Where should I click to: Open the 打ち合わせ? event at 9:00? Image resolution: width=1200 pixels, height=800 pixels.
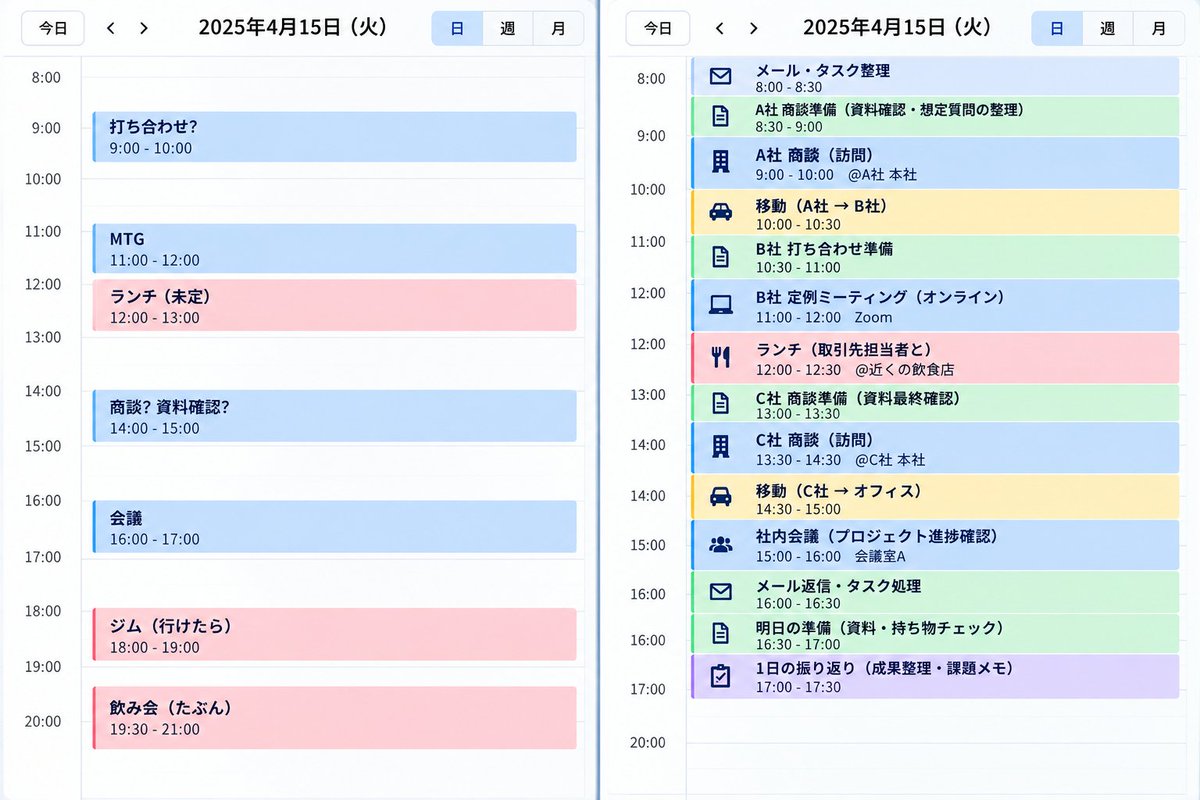(334, 137)
